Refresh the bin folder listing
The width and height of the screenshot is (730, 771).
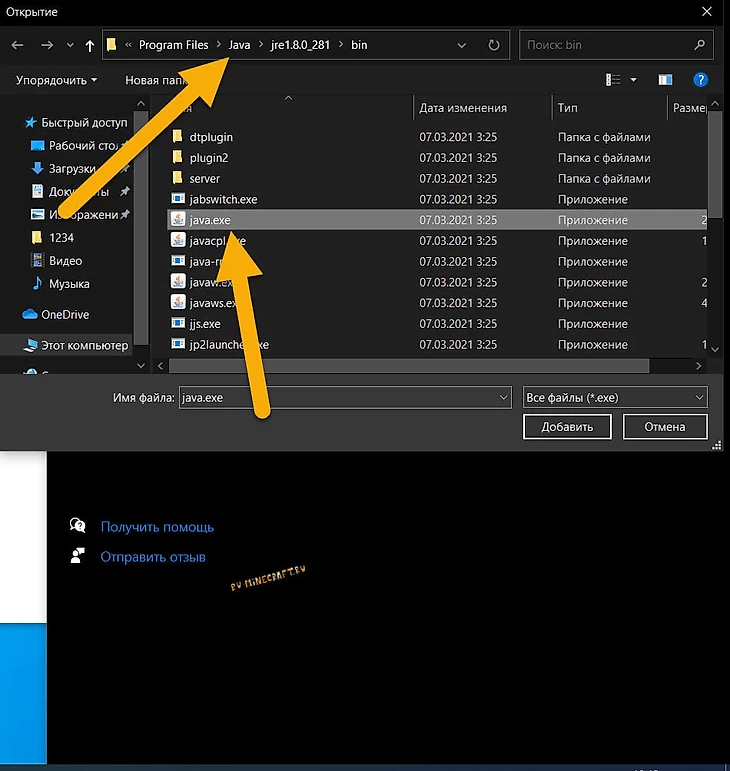[493, 45]
